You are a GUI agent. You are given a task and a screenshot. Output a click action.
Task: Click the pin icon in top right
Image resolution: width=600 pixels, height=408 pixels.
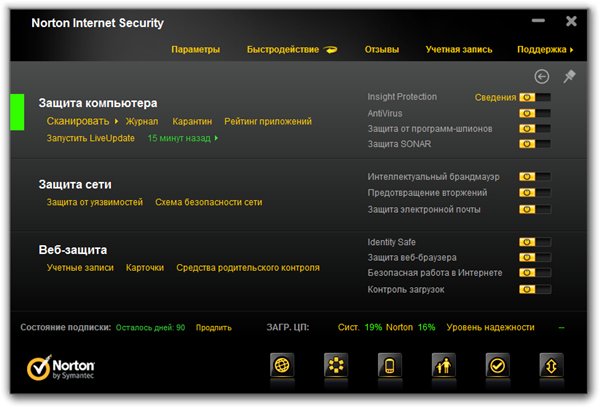pos(569,76)
